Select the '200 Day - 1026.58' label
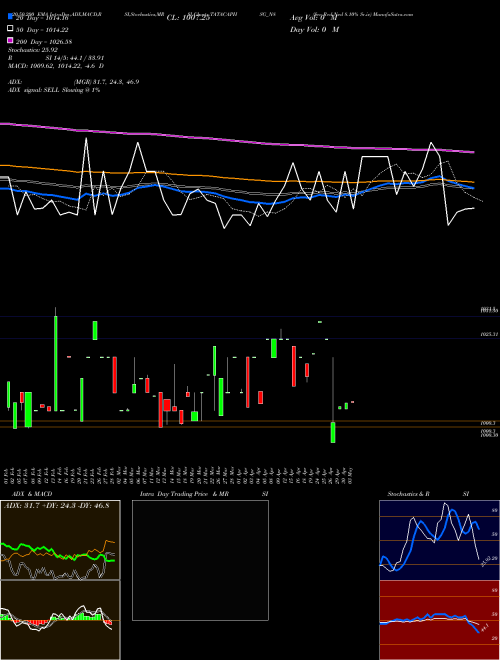The height and width of the screenshot is (660, 500). [x=44, y=41]
